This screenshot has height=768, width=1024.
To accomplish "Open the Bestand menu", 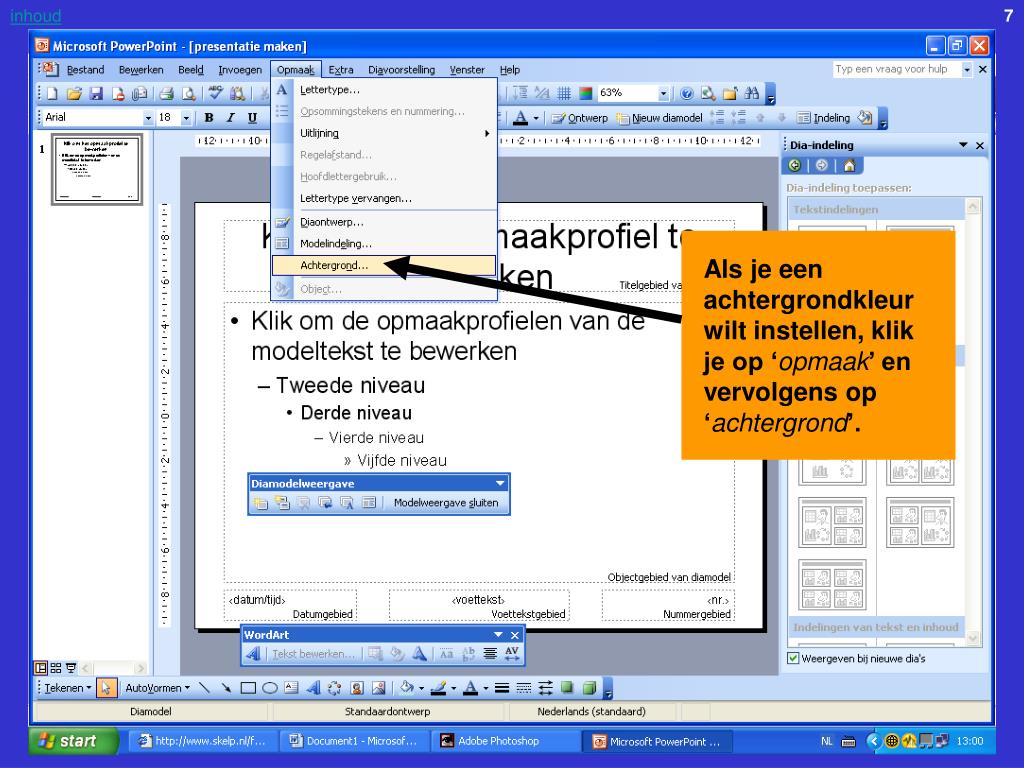I will coord(85,70).
